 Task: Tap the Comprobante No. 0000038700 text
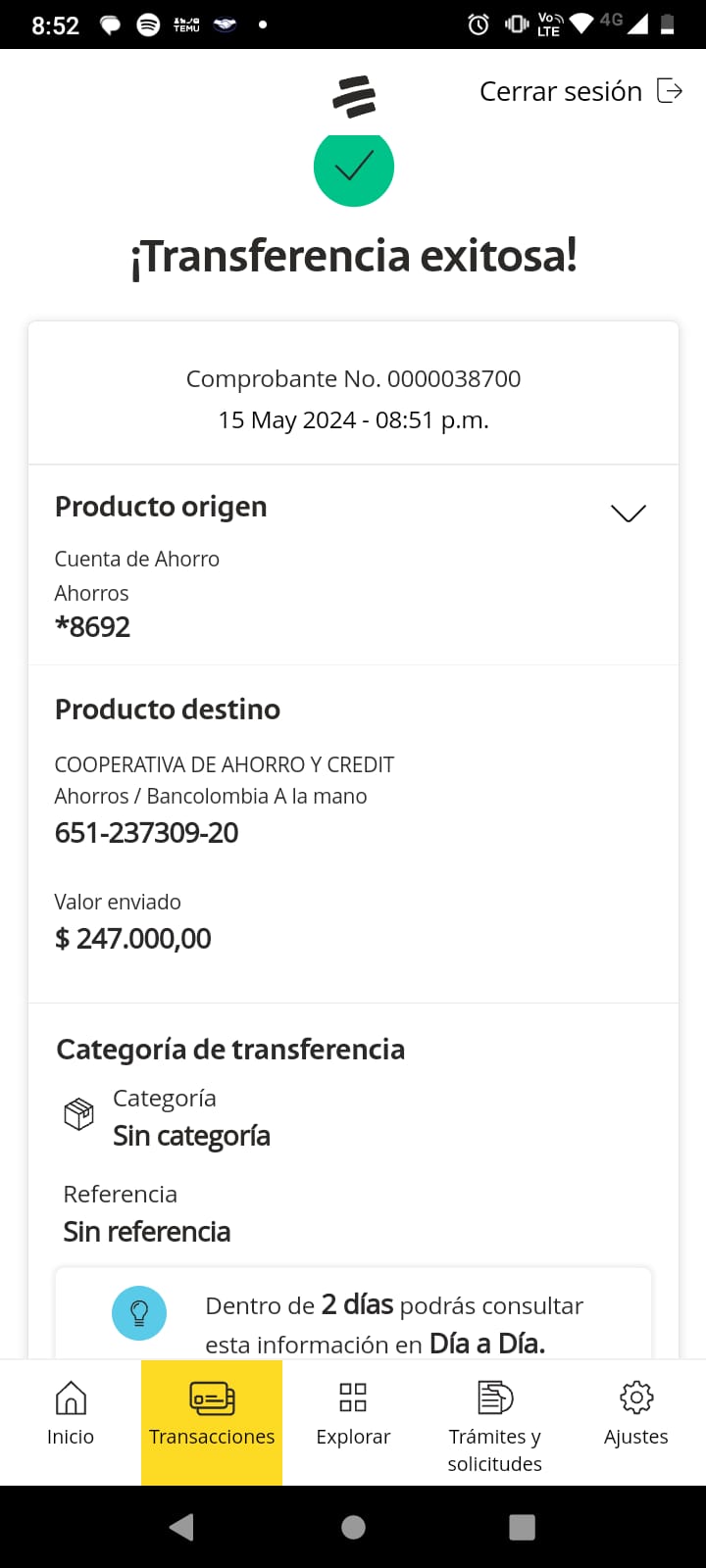click(x=353, y=379)
